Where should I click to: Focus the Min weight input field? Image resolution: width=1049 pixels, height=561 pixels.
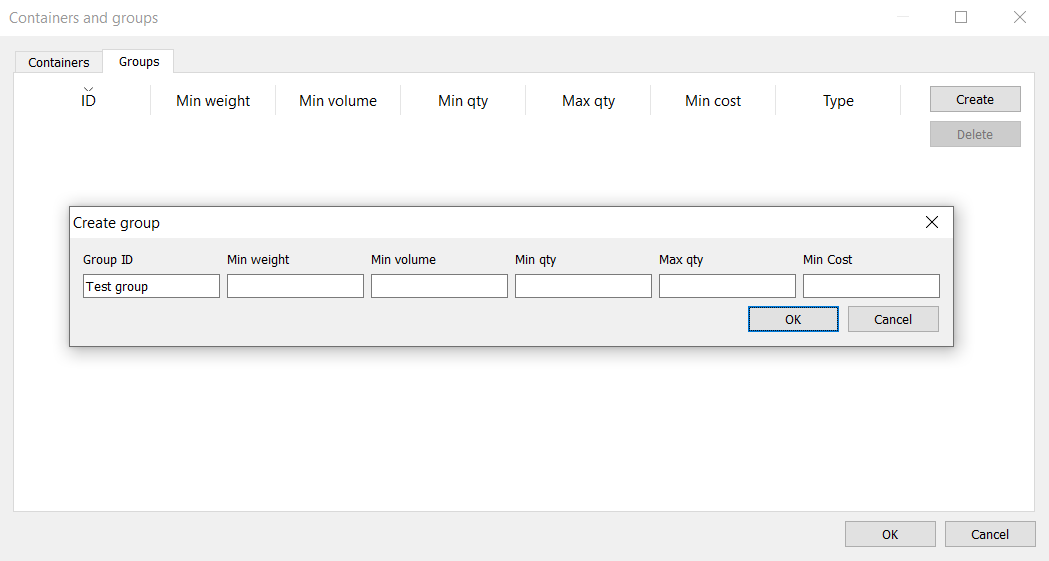pyautogui.click(x=295, y=286)
